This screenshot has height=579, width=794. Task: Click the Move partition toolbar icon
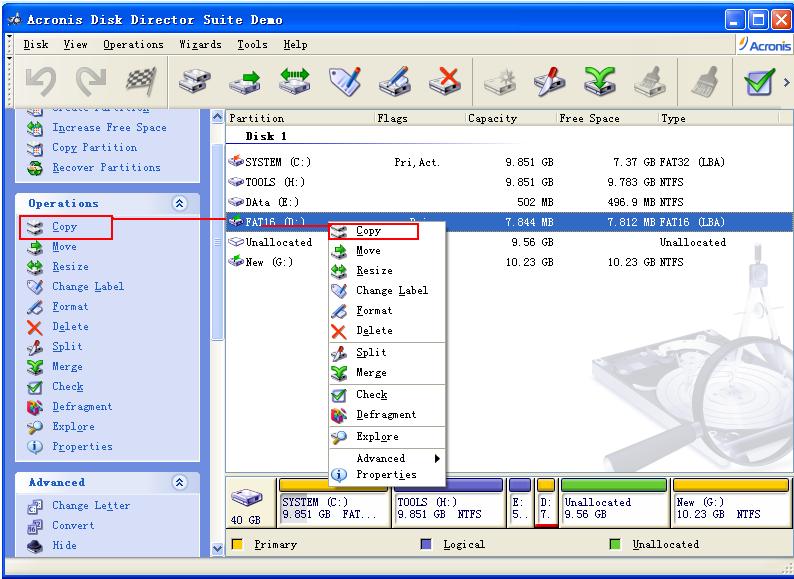coord(244,81)
